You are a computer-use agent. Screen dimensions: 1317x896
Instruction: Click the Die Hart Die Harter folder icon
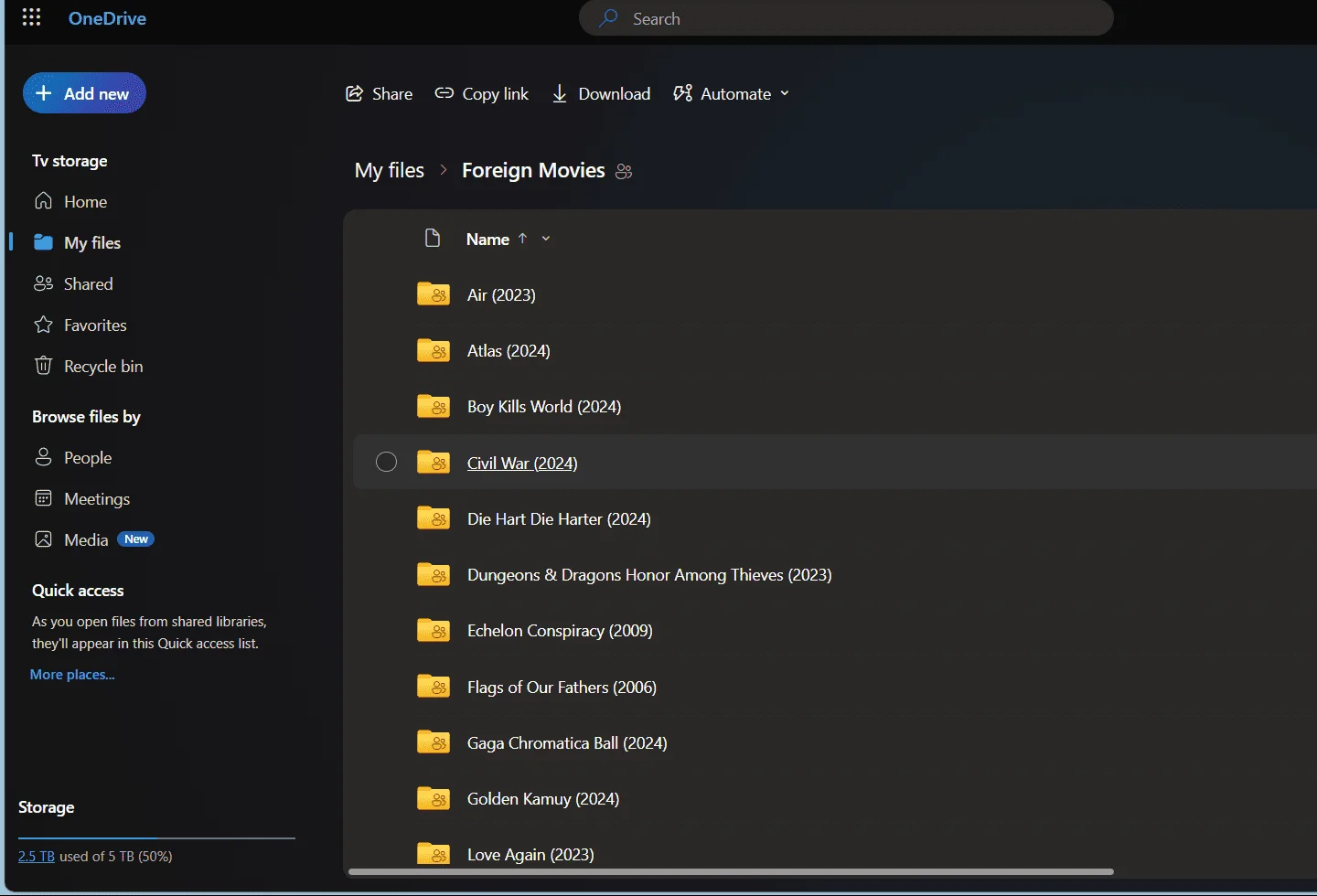[x=434, y=518]
